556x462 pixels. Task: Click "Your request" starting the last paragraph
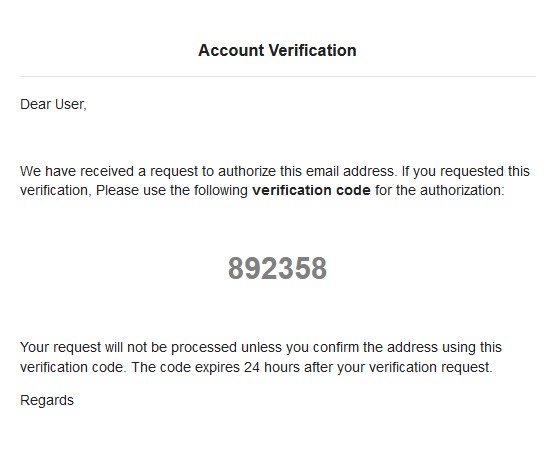pyautogui.click(x=61, y=347)
